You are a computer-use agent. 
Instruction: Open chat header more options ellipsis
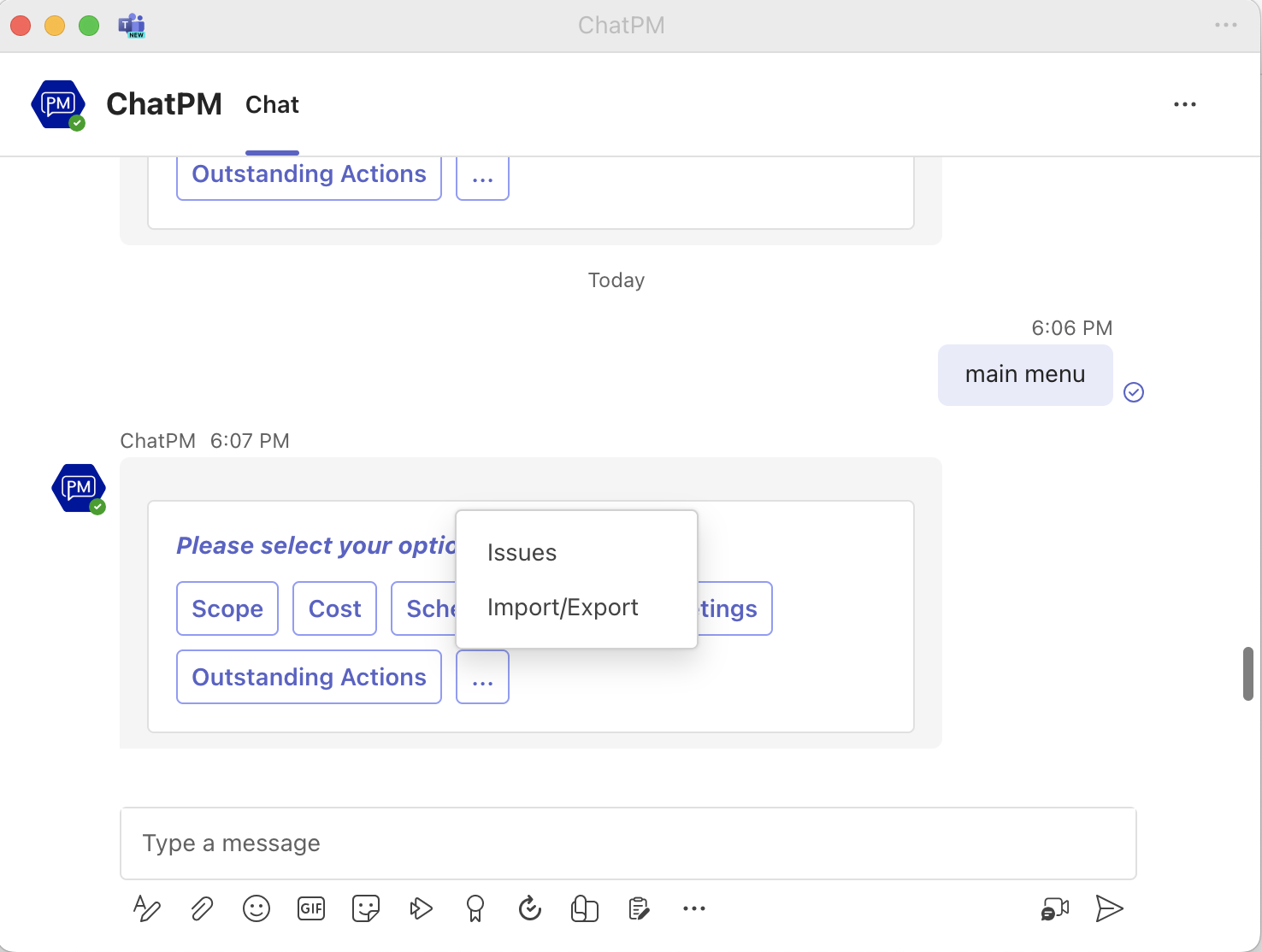click(1185, 104)
